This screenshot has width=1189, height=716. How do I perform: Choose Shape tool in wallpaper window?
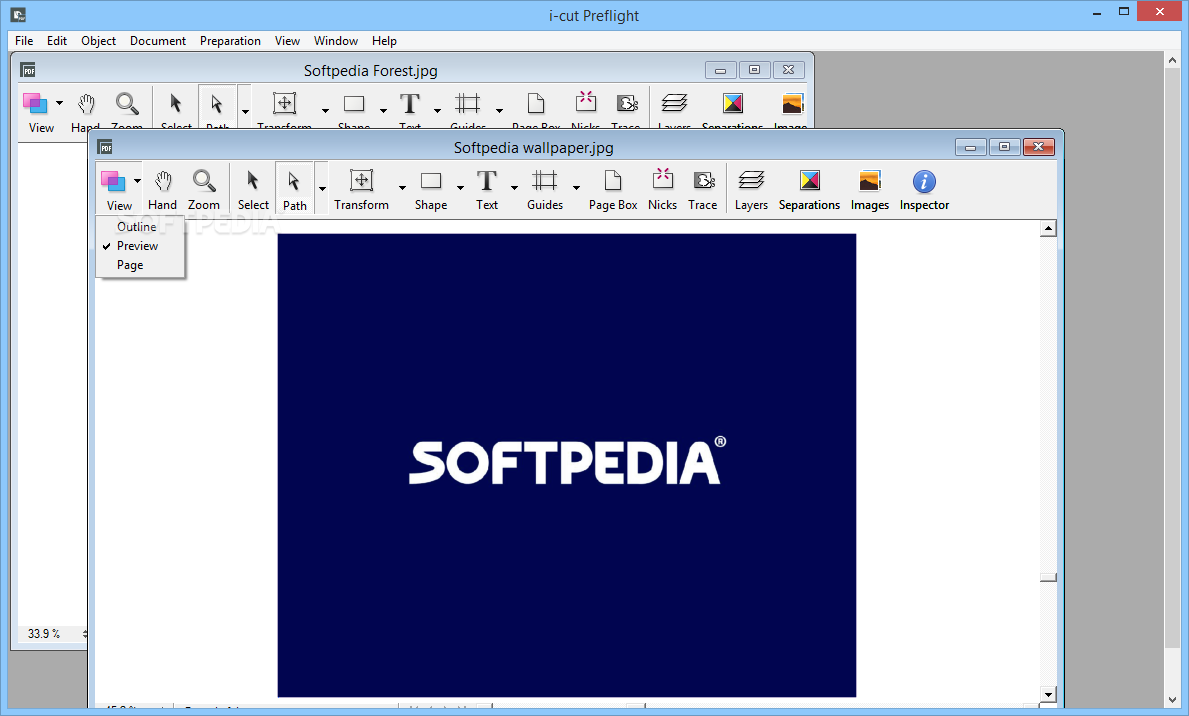(x=431, y=189)
